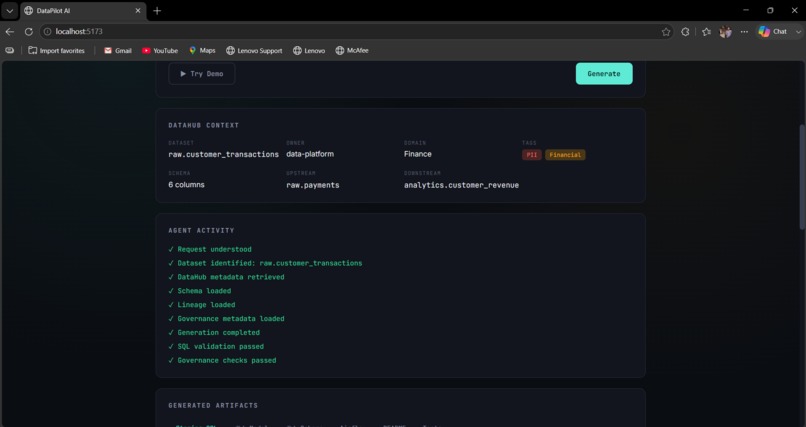806x427 pixels.
Task: Open the Lenovo bookmark
Action: [309, 50]
